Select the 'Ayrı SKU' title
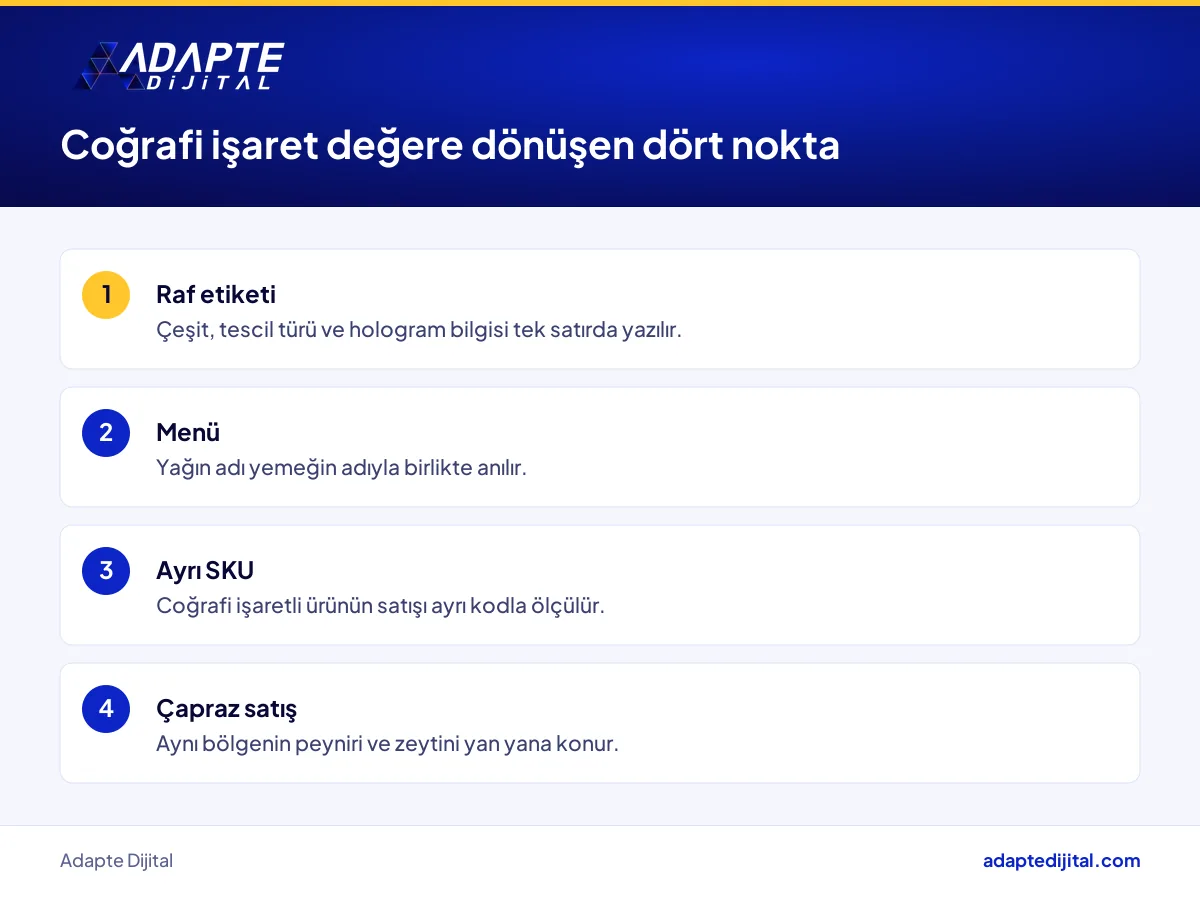1200x911 pixels. tap(205, 571)
